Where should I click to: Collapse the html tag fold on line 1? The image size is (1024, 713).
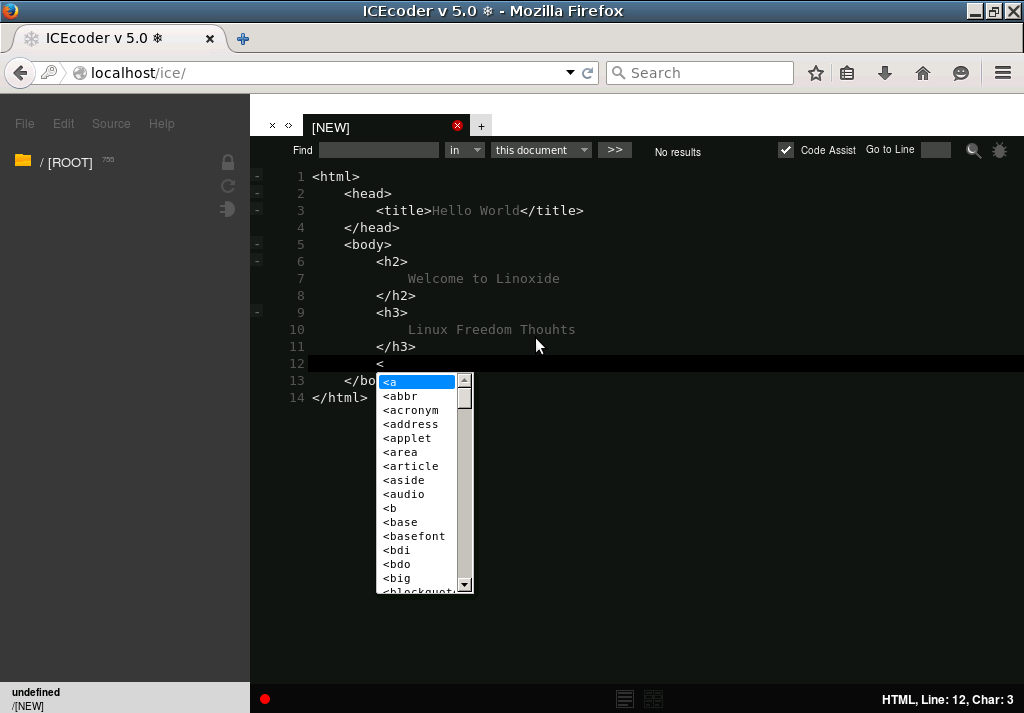(x=257, y=176)
